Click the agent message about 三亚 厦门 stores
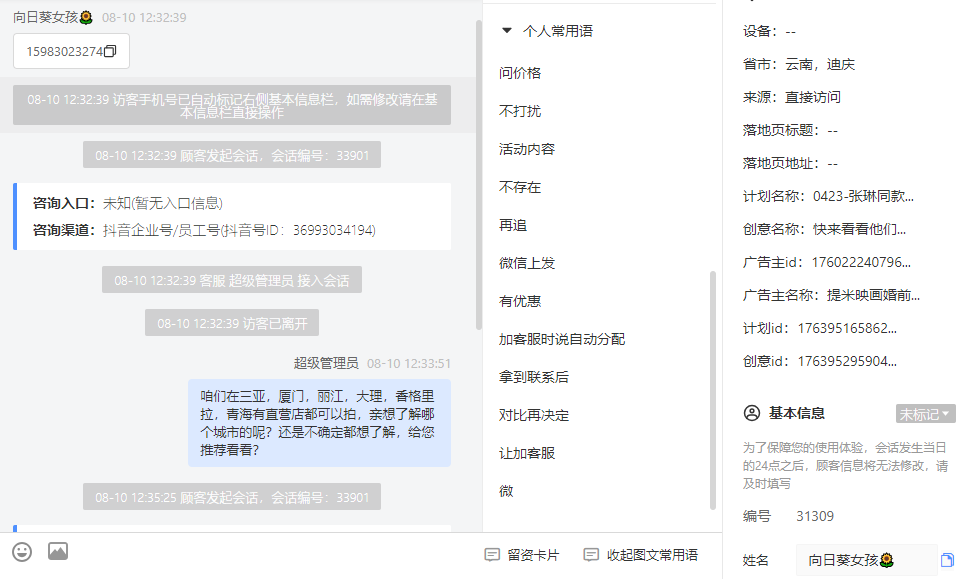Viewport: 968px width, 579px height. [x=319, y=423]
